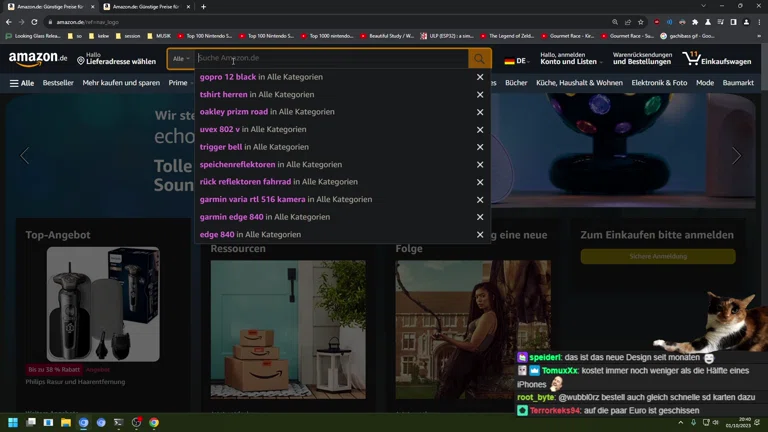768x432 pixels.
Task: Choose 'oakley prizm road' suggestion
Action: point(267,112)
